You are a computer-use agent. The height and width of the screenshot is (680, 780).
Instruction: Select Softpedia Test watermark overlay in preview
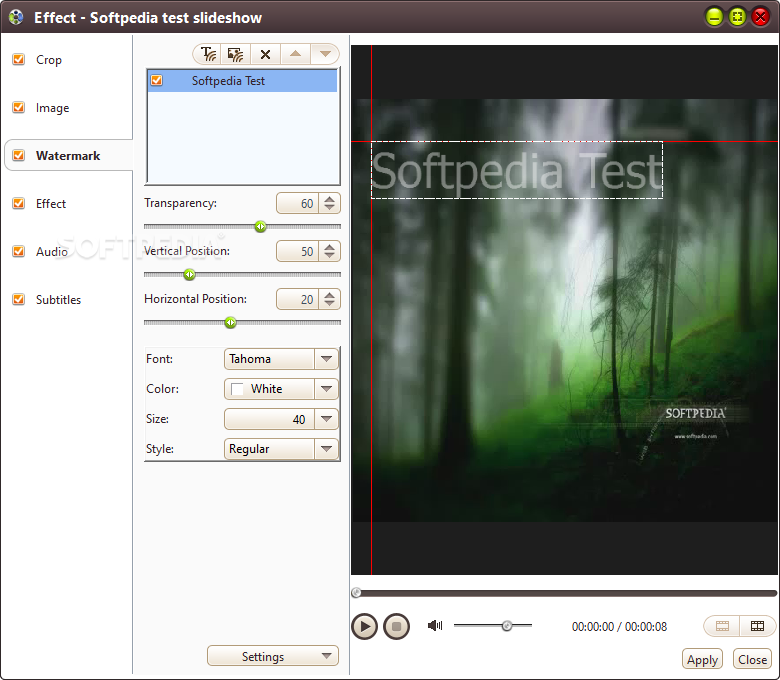pos(517,170)
